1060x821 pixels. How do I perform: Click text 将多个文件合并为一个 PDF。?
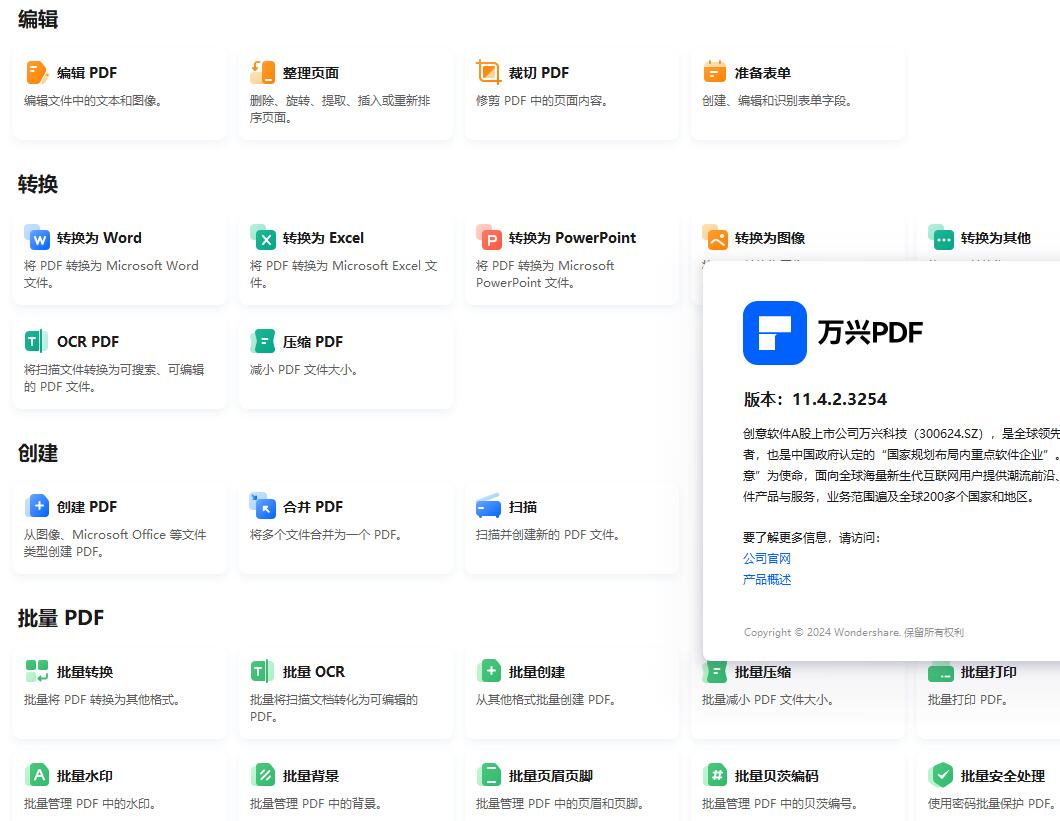pos(326,535)
